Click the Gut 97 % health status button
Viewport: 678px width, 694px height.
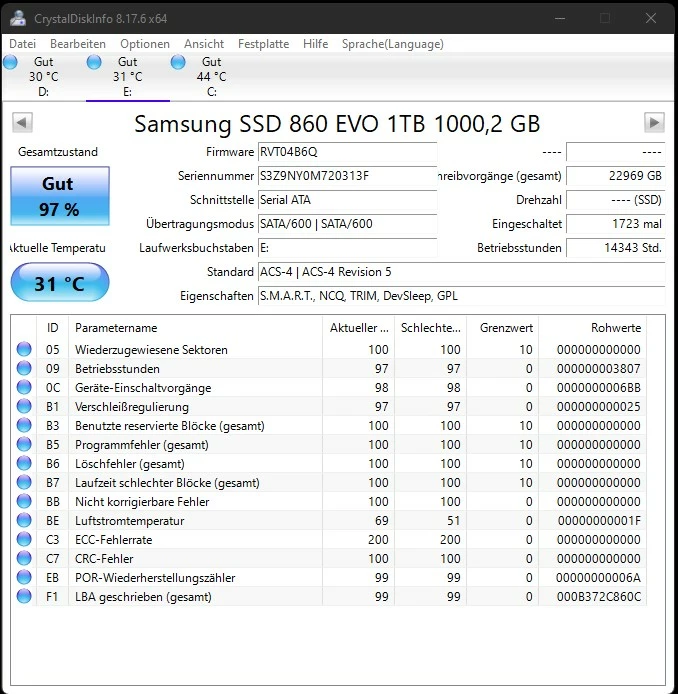tap(60, 196)
